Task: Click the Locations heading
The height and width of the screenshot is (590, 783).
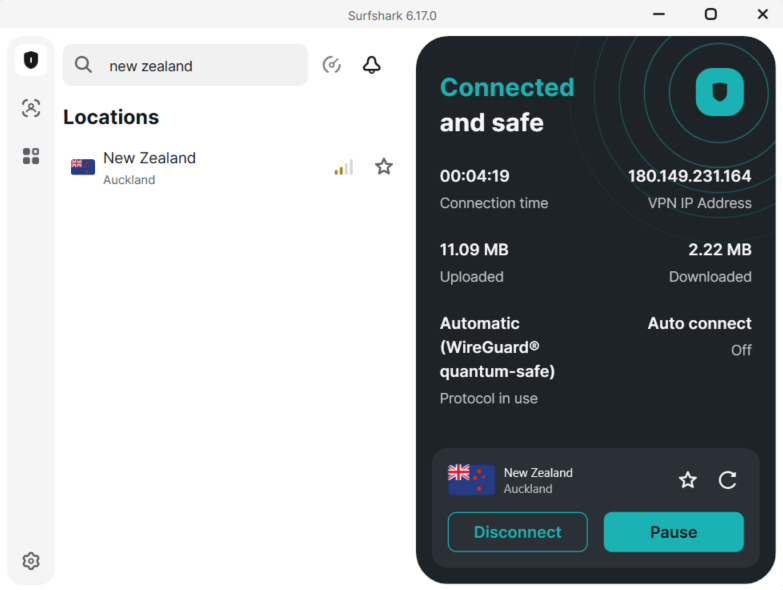Action: point(111,117)
